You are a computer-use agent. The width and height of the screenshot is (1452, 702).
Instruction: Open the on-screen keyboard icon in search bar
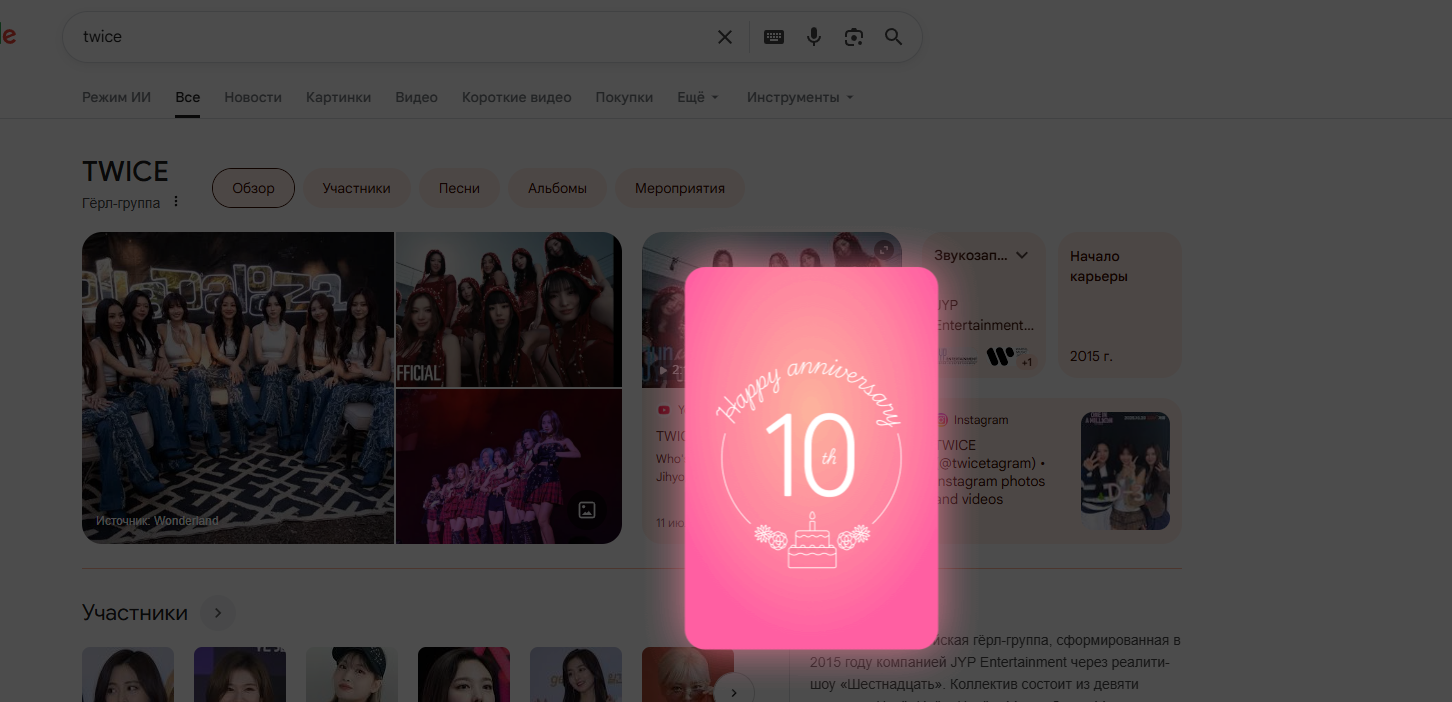tap(774, 37)
